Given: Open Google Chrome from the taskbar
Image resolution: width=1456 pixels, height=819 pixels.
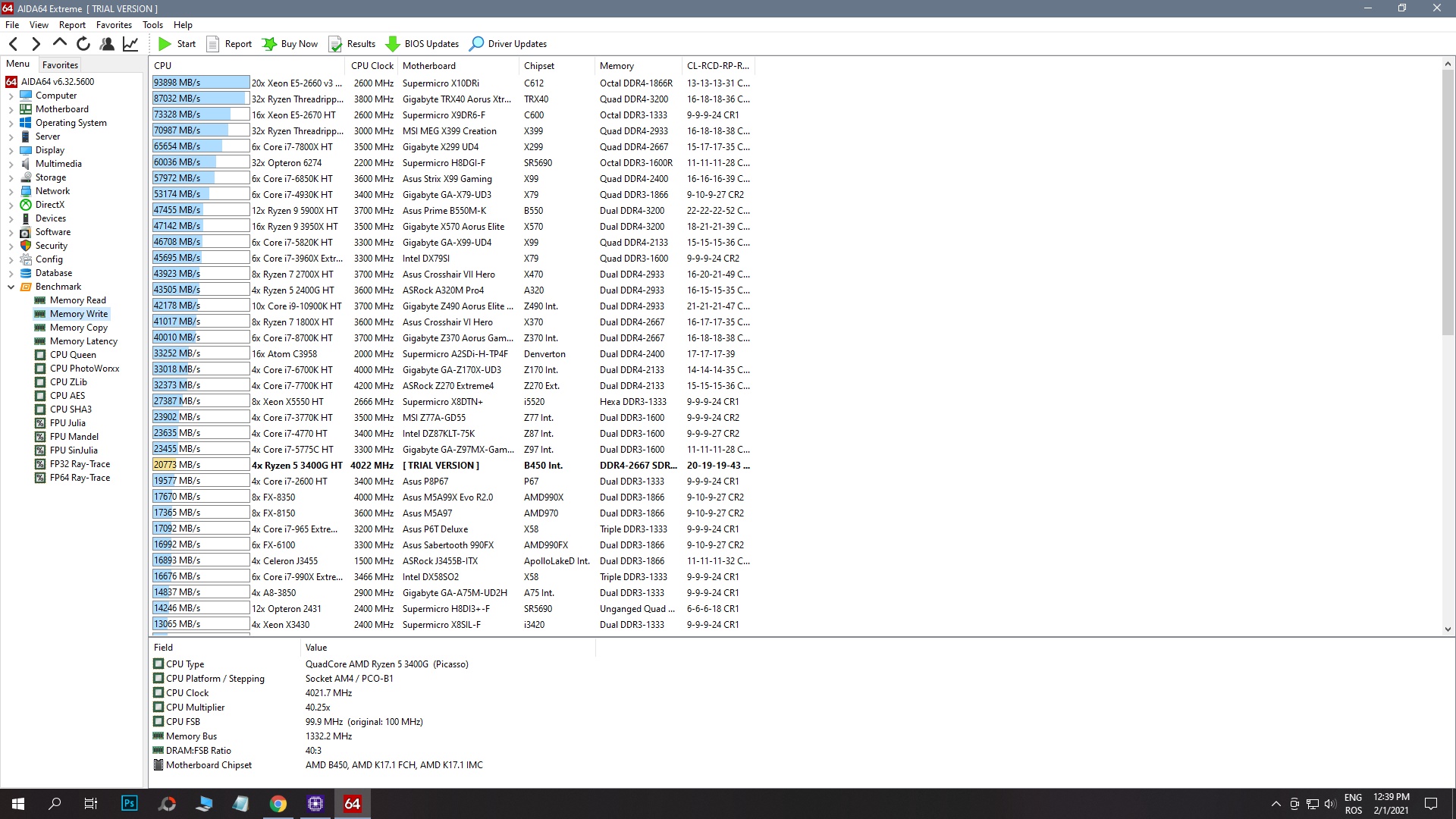Looking at the screenshot, I should coord(278,804).
